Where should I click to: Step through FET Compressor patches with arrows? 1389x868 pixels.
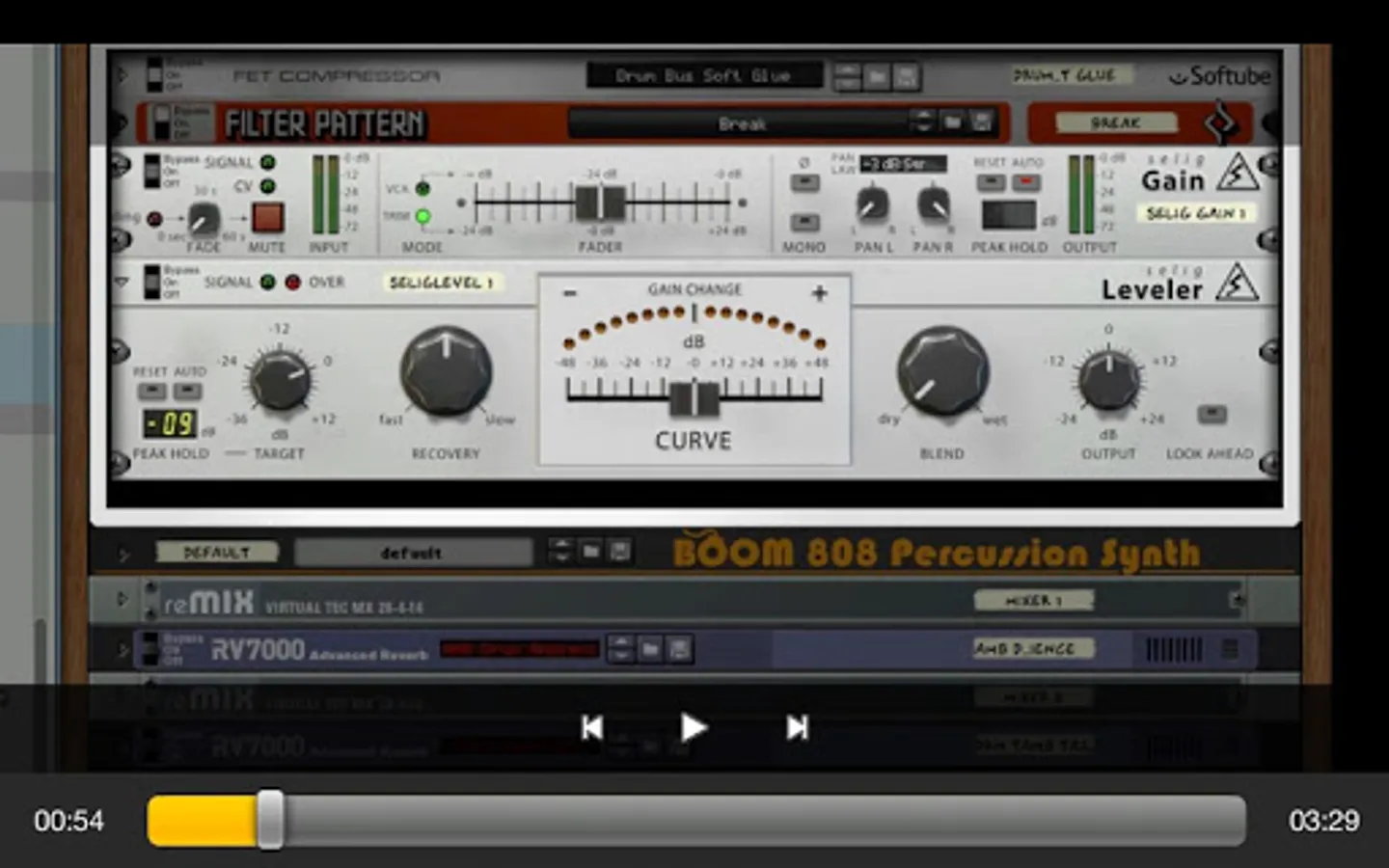[x=847, y=75]
